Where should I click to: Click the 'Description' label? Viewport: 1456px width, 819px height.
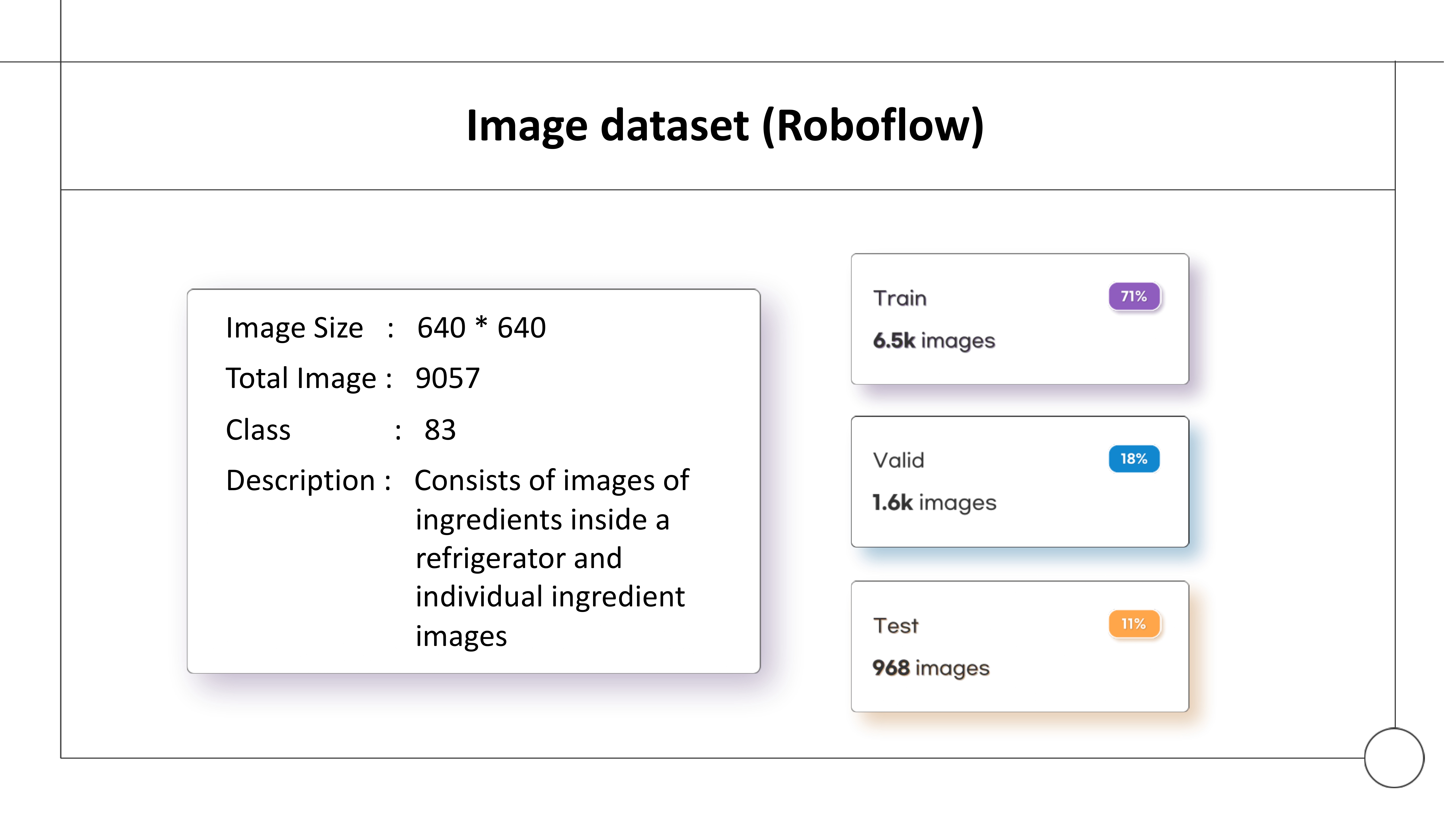click(300, 480)
